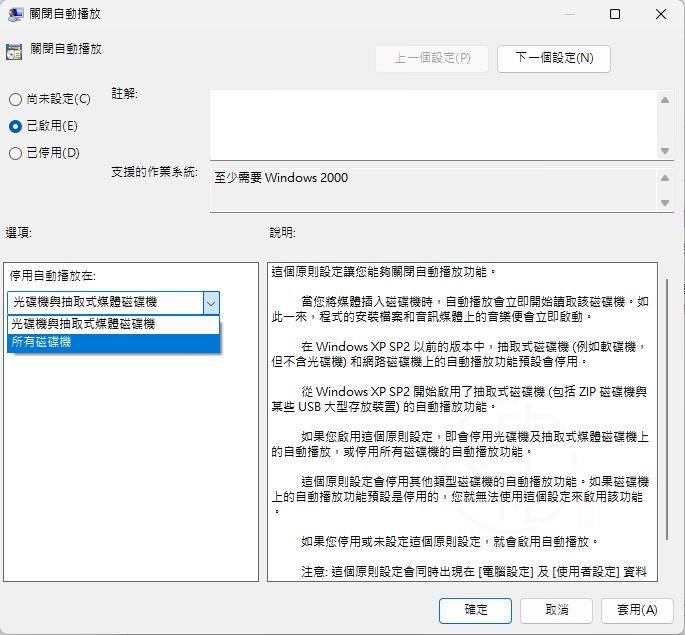The image size is (685, 635).
Task: Click the policy setting icon beside 關閉自動播放 heading
Action: [x=14, y=52]
